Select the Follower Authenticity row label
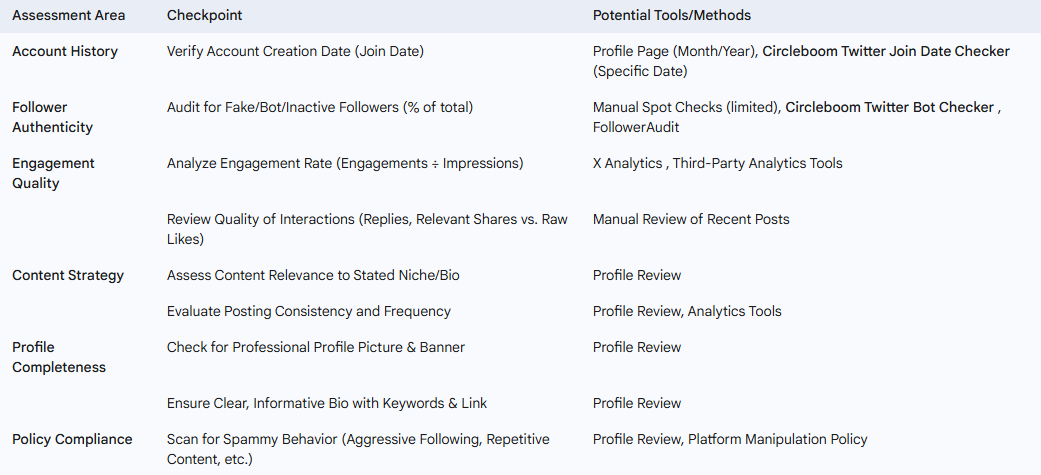The height and width of the screenshot is (475, 1041). click(52, 117)
